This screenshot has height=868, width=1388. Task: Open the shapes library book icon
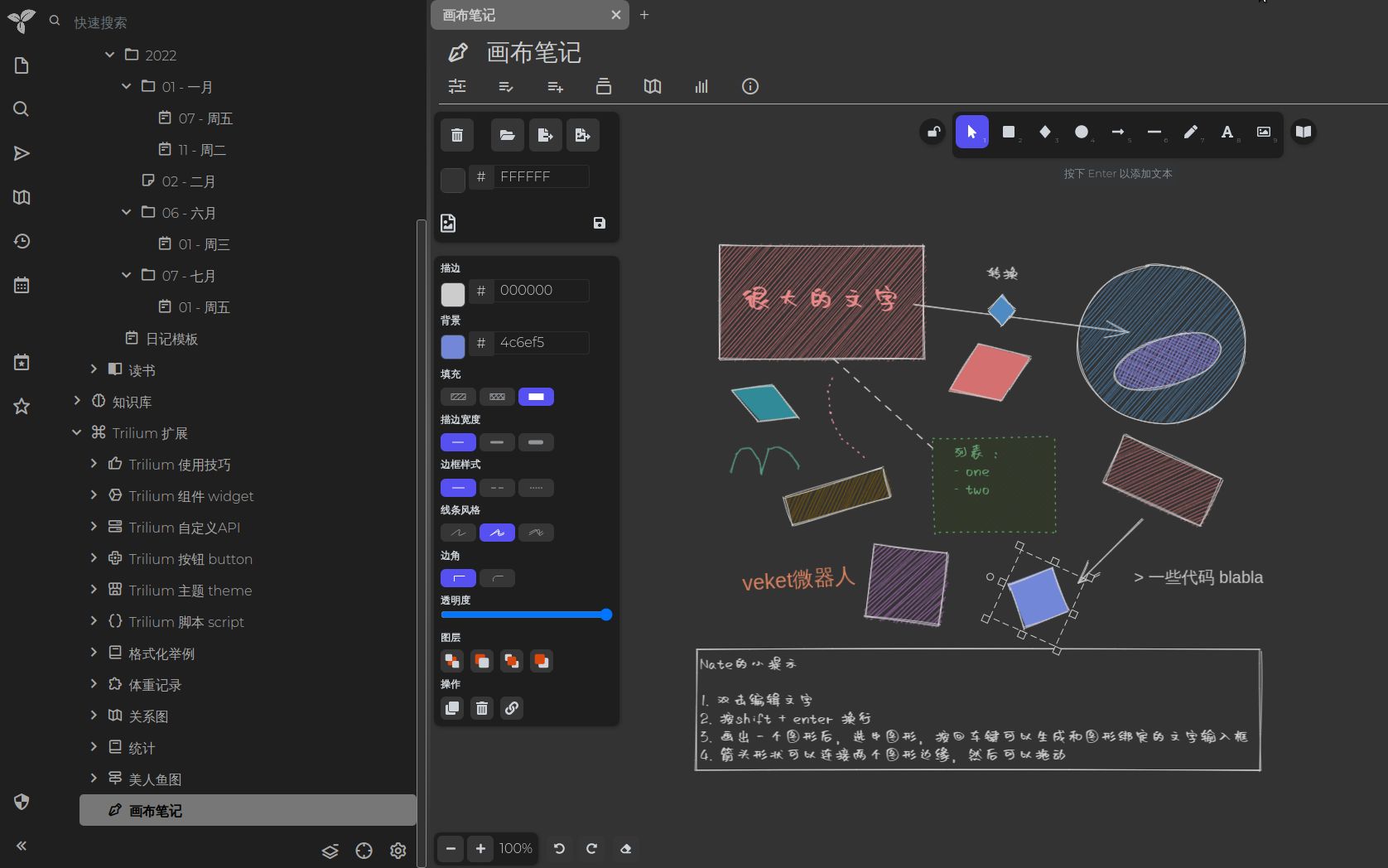pos(1304,131)
